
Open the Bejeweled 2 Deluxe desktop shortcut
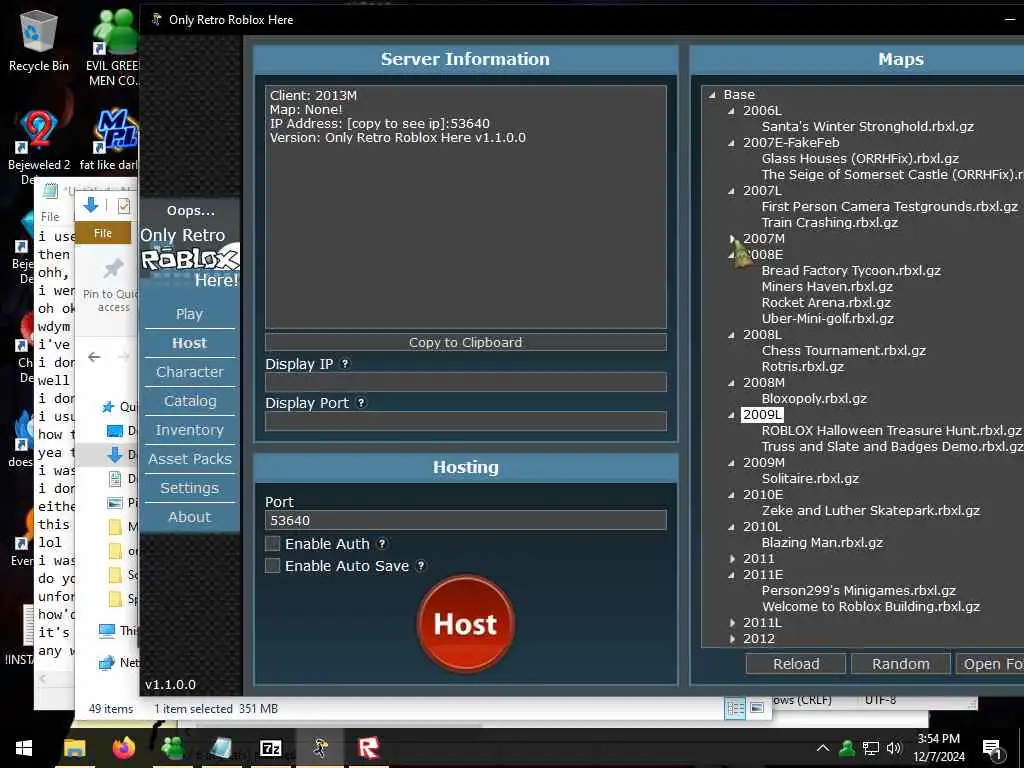38,147
